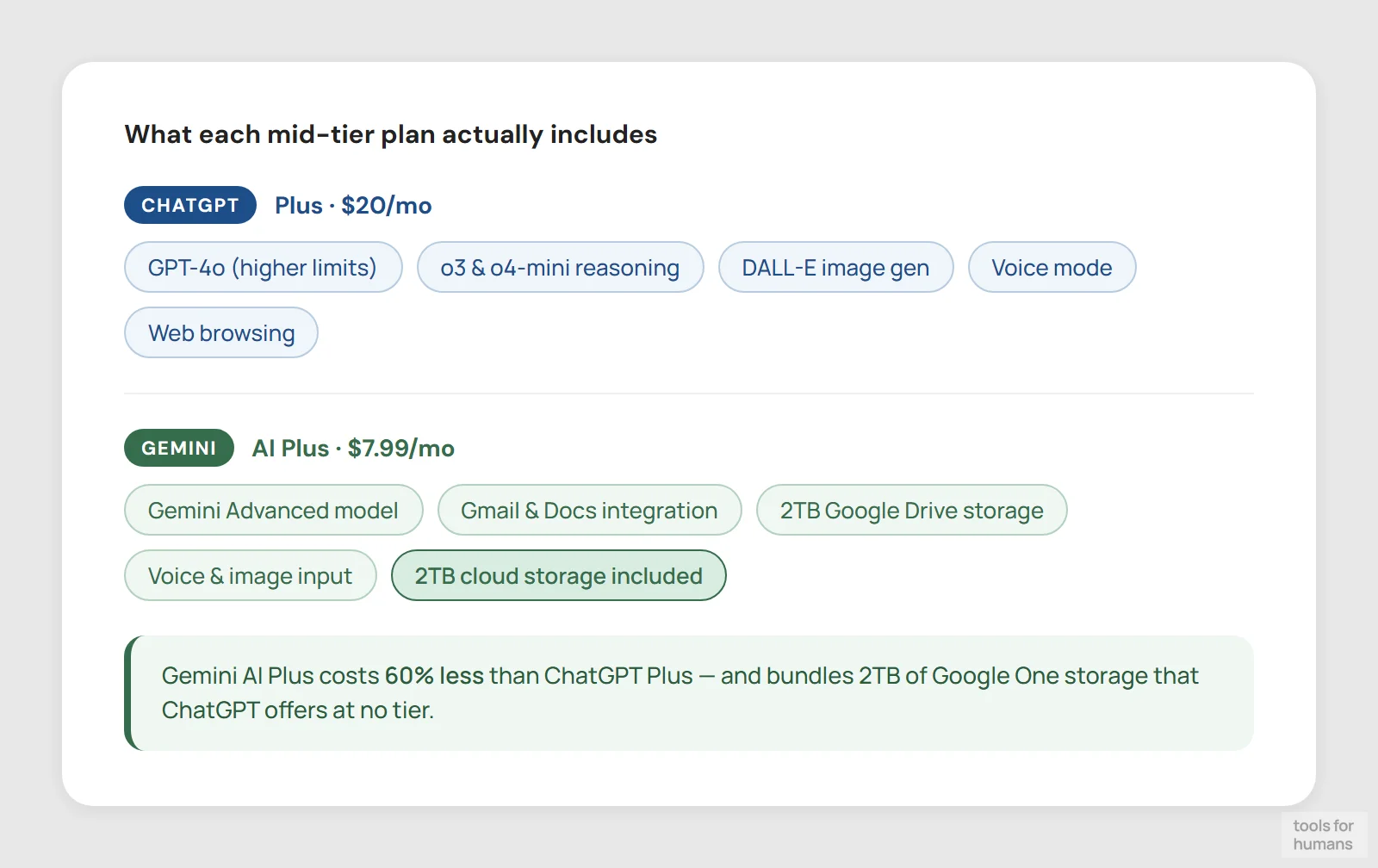
Task: Tap the Voice mode chip
Action: point(1052,268)
